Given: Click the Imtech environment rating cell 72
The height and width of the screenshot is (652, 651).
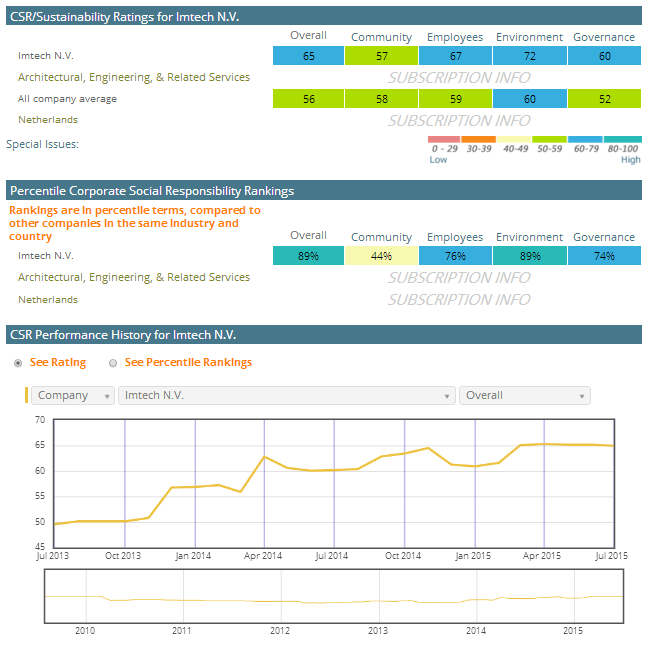Looking at the screenshot, I should click(530, 56).
